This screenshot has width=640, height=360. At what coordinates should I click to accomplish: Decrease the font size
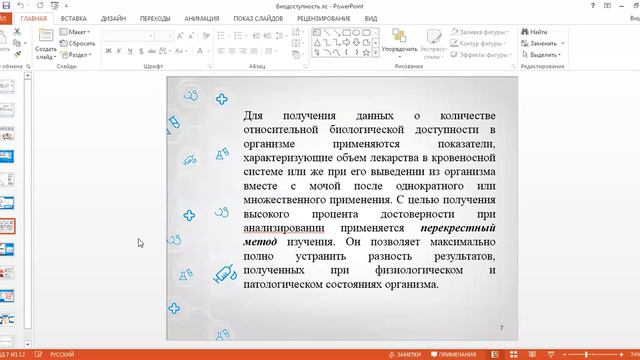point(191,36)
